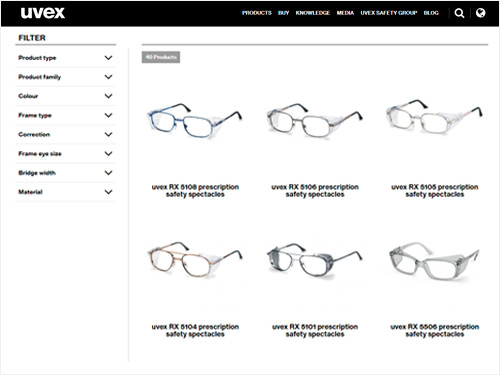The width and height of the screenshot is (500, 375).
Task: Follow the uvex RX 5104 prescription spectacles link
Action: tap(195, 330)
